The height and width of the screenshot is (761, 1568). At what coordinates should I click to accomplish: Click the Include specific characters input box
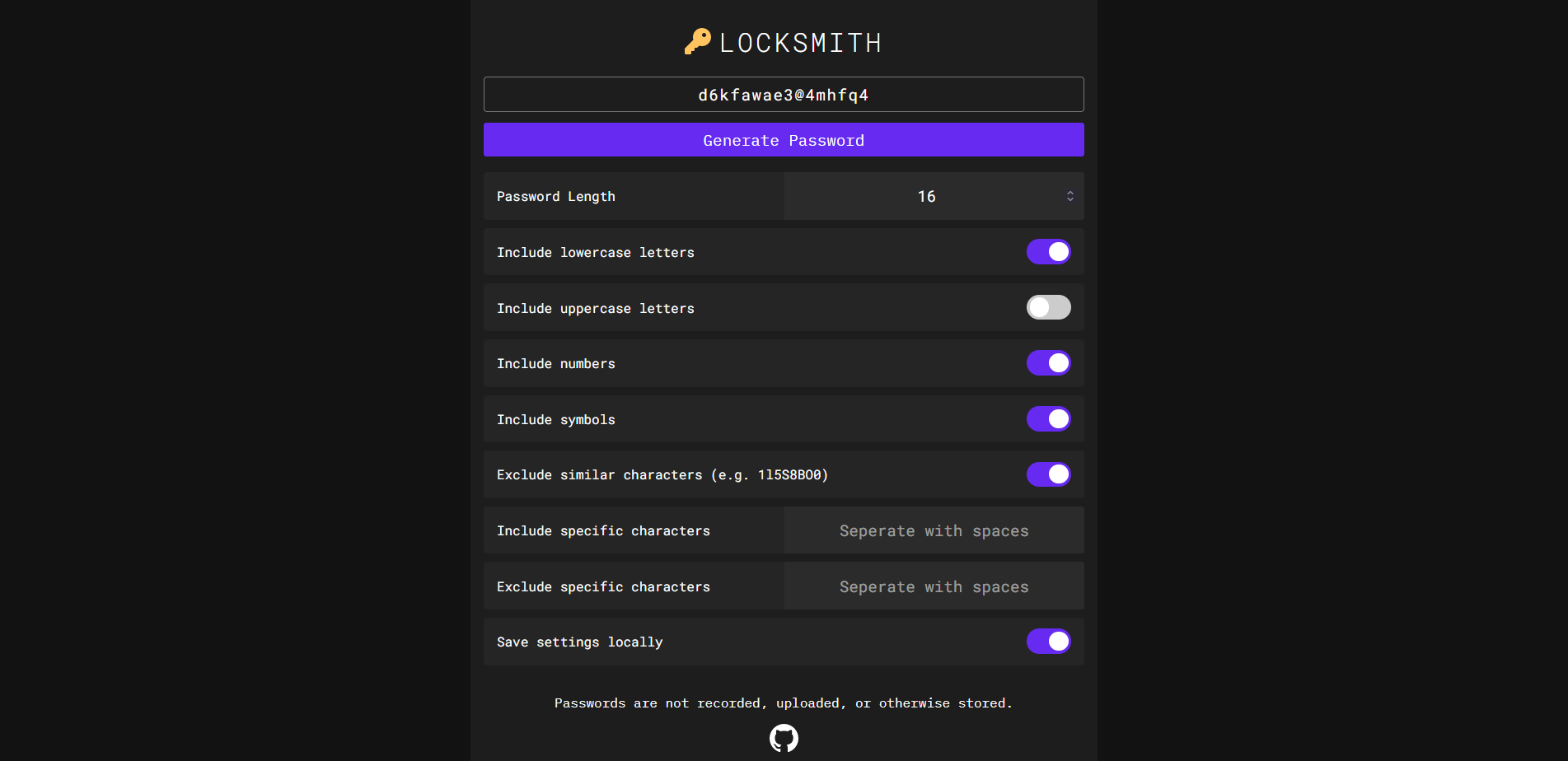pyautogui.click(x=934, y=531)
